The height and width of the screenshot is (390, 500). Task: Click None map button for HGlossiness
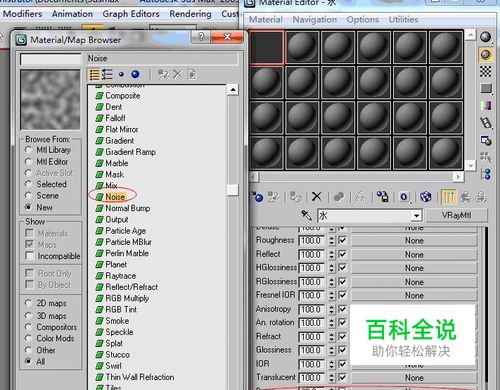[x=414, y=268]
